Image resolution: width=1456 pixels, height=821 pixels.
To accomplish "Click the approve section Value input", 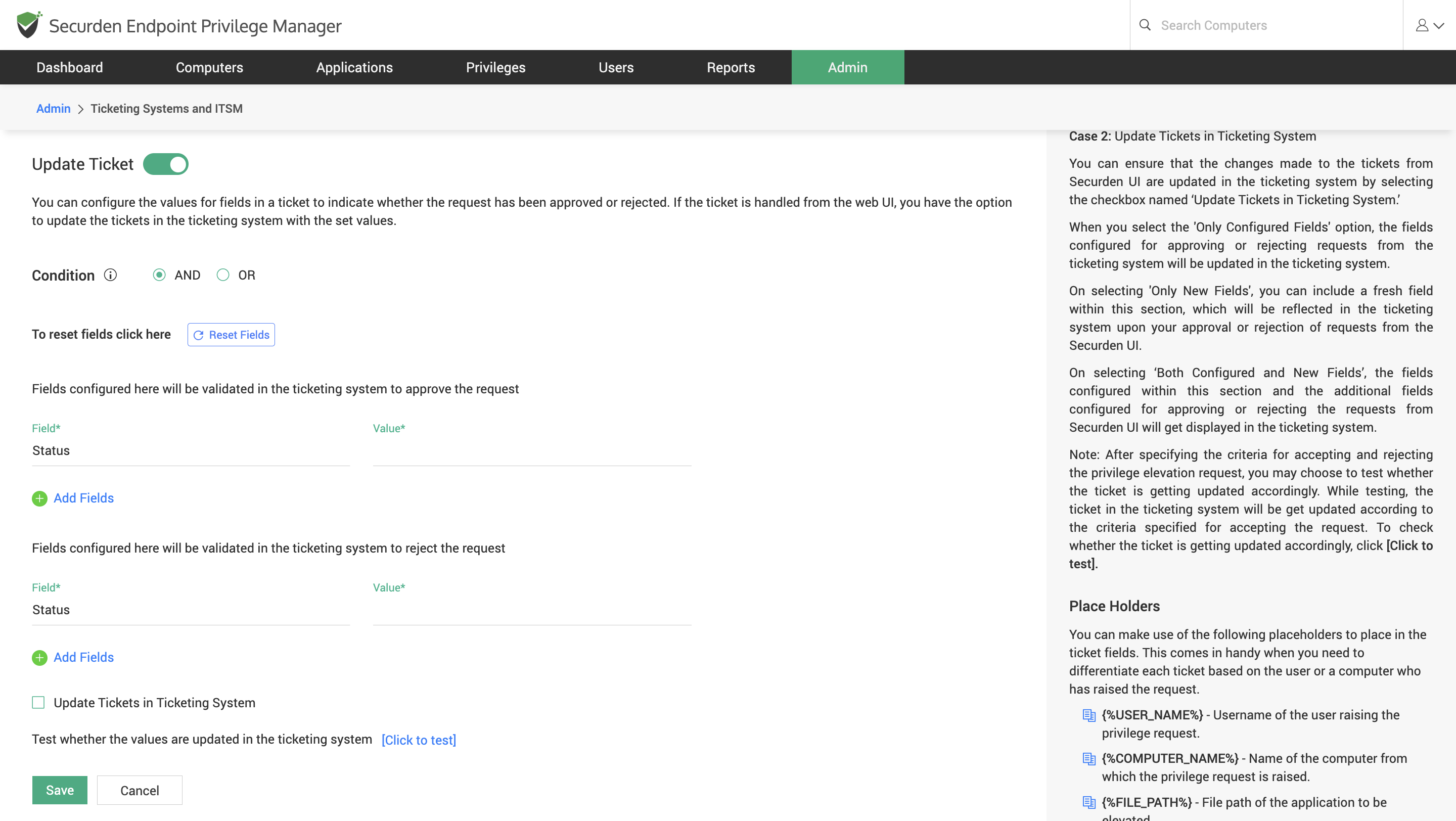I will 532,451.
